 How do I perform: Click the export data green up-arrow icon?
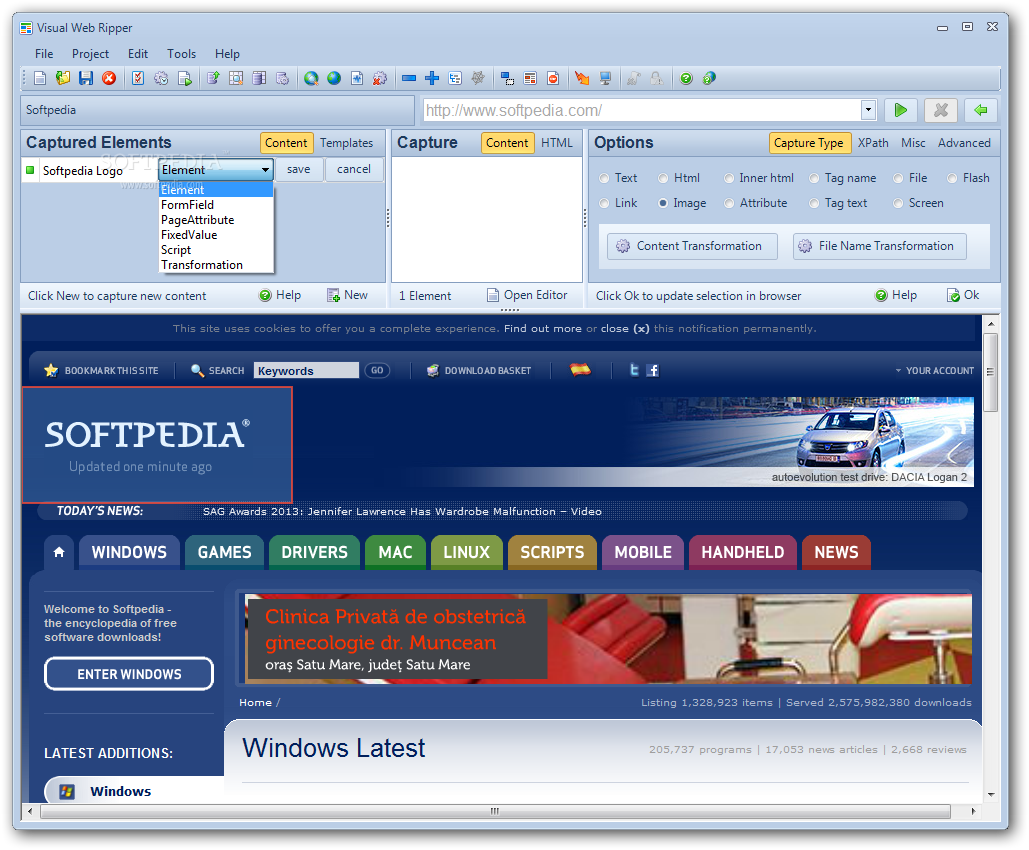tap(213, 78)
